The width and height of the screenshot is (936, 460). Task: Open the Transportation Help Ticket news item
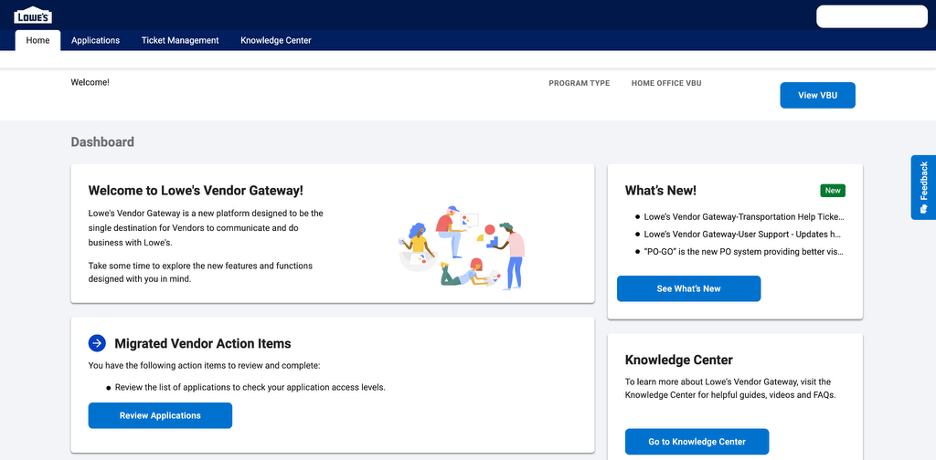point(744,217)
